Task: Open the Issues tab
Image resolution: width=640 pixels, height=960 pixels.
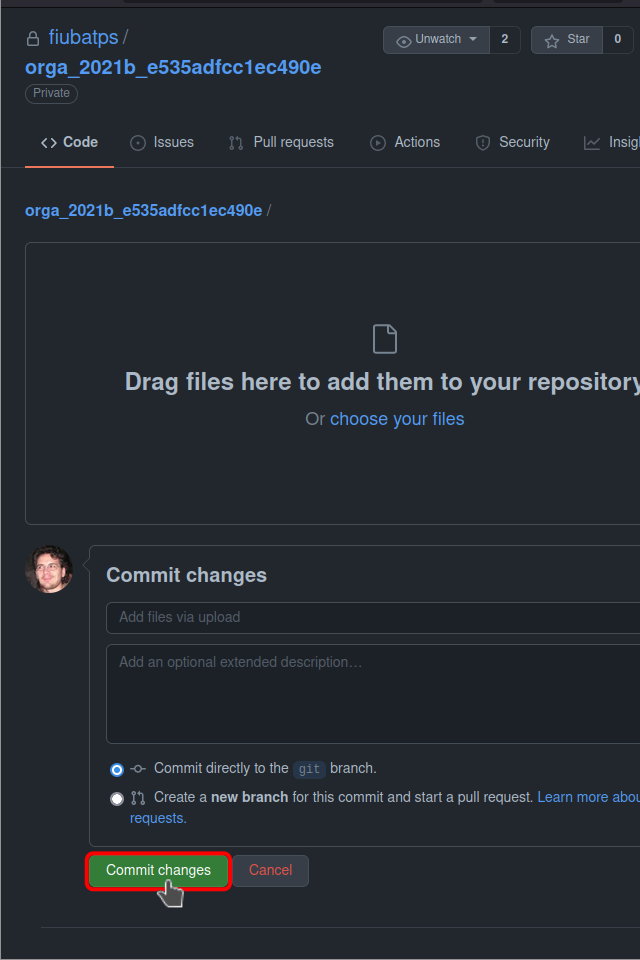Action: [x=162, y=143]
